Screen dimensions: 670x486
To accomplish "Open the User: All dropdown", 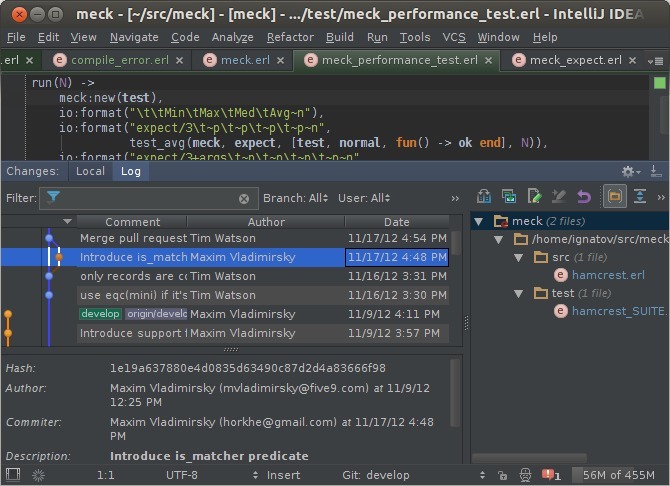I will (364, 198).
